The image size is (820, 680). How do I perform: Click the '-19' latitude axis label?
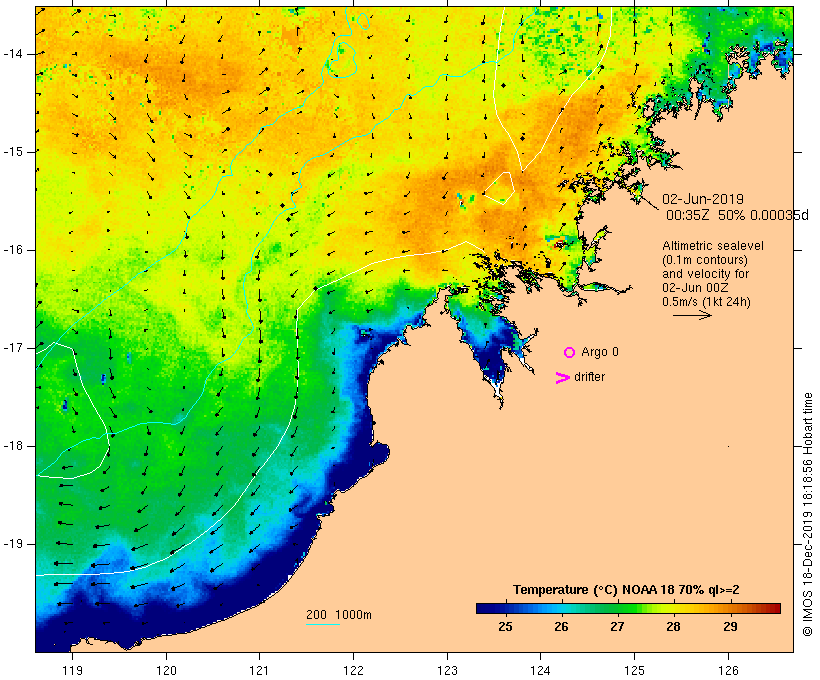(x=13, y=544)
